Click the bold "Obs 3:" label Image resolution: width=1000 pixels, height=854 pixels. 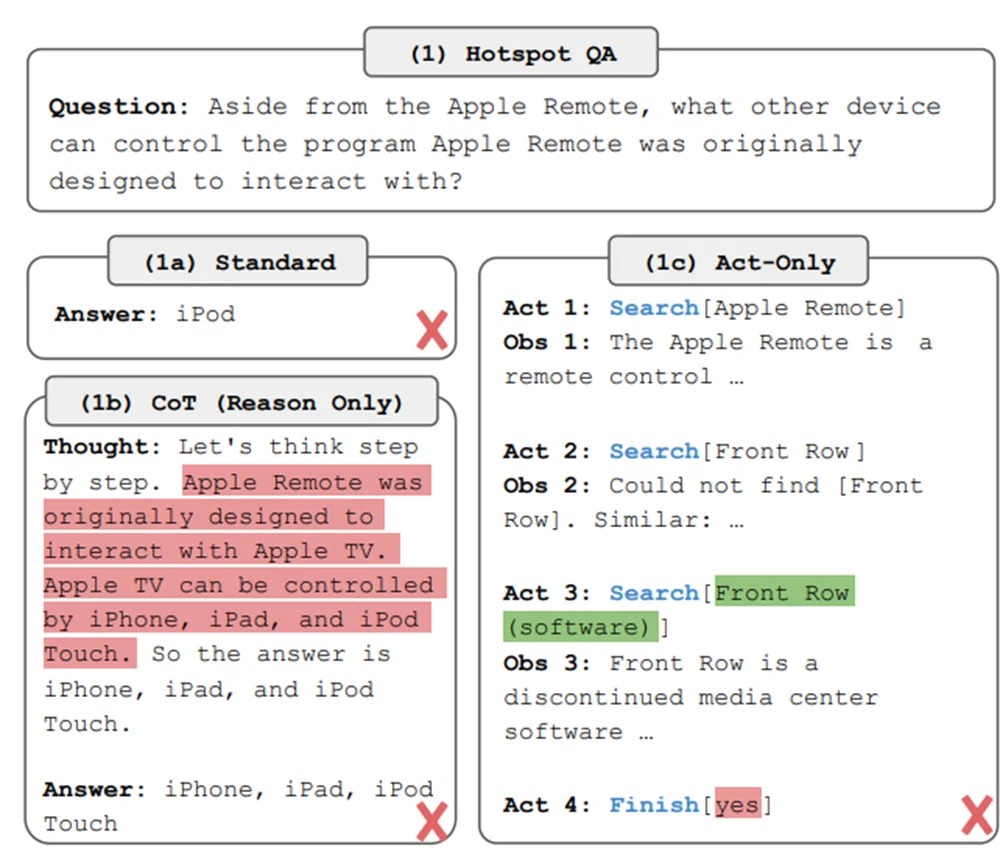[x=548, y=663]
